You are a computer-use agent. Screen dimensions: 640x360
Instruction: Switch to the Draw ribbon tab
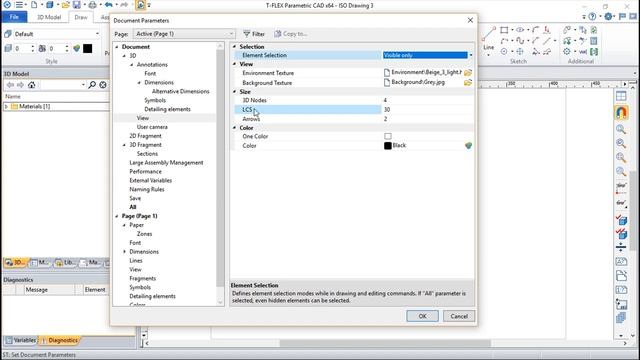point(81,17)
